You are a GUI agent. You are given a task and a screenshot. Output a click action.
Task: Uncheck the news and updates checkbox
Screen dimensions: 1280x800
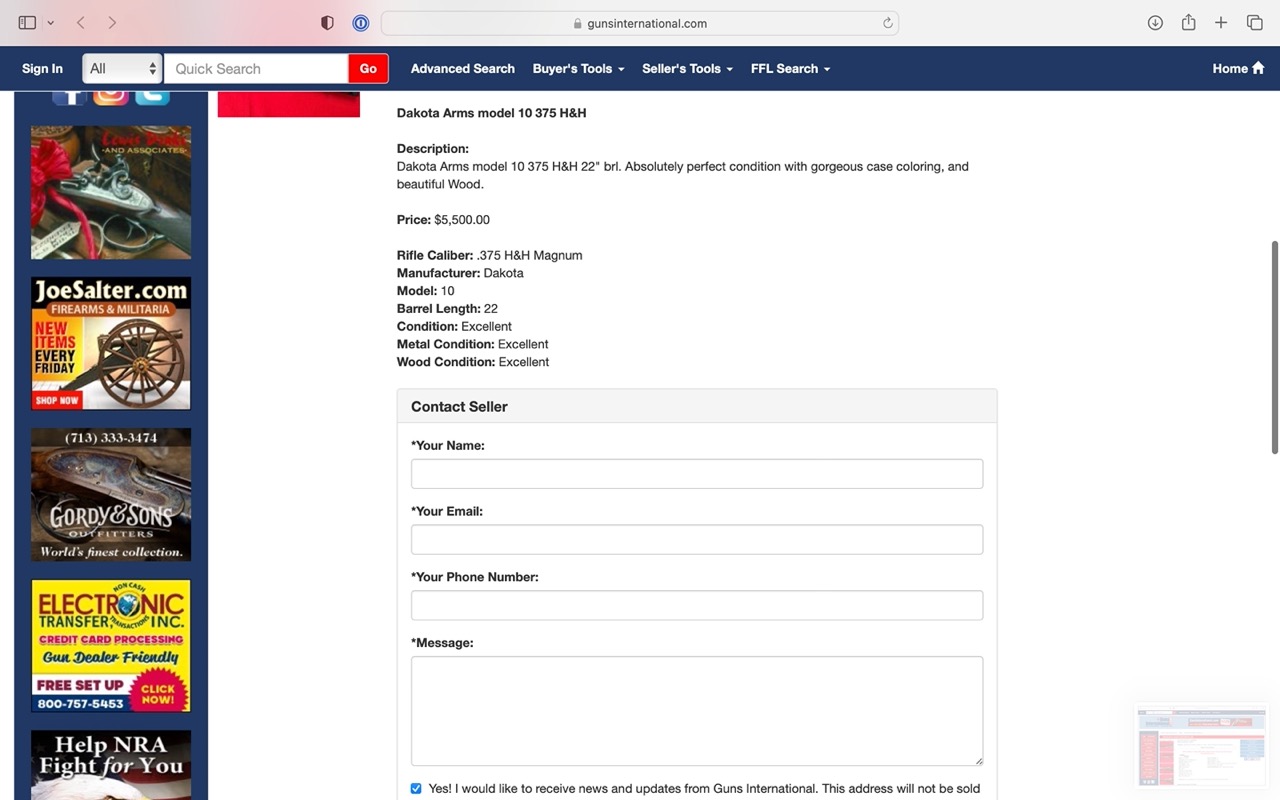[416, 788]
